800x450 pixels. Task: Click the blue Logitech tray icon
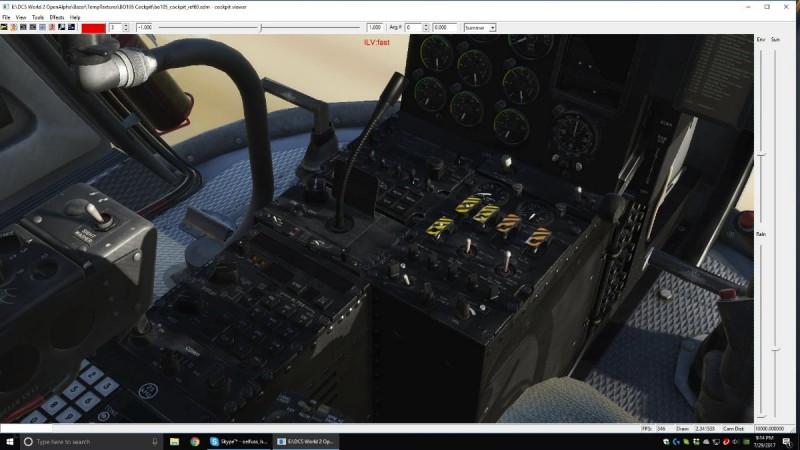(676, 442)
